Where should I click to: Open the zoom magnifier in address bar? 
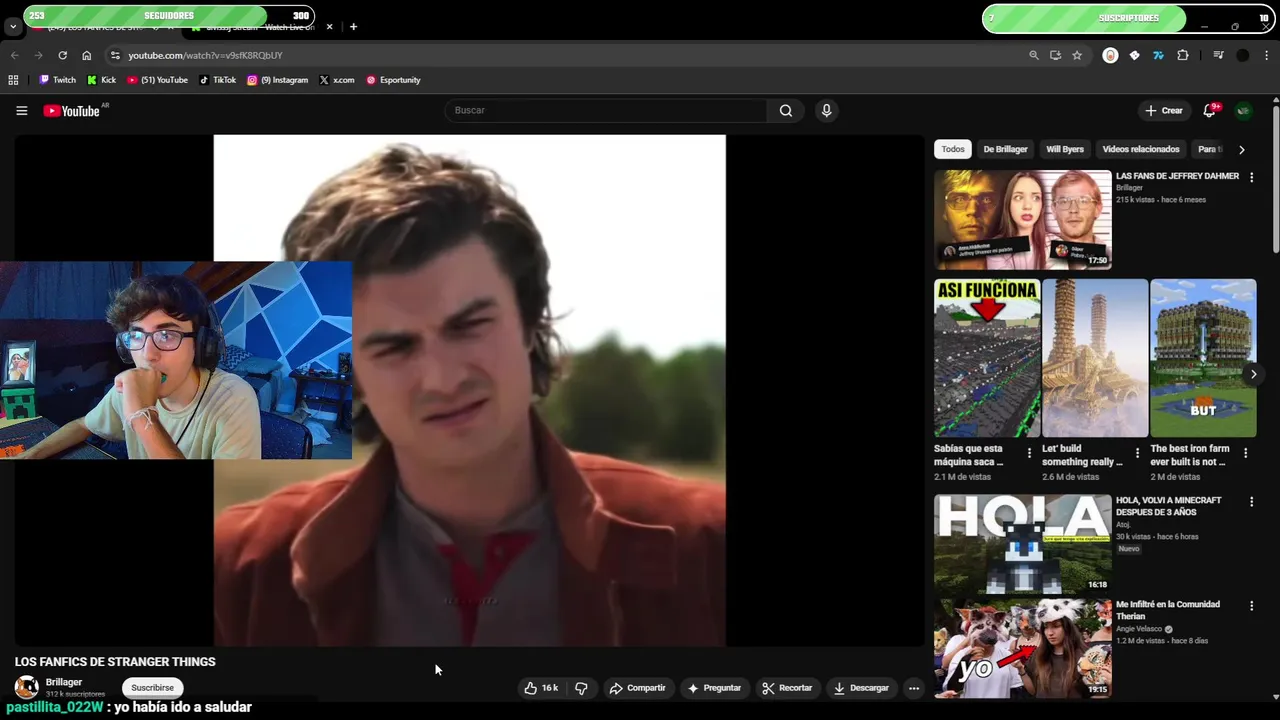click(1034, 55)
